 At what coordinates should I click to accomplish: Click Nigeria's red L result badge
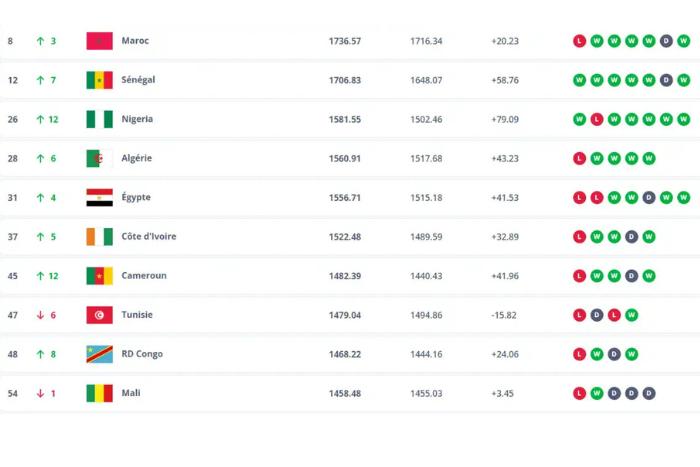pyautogui.click(x=596, y=119)
